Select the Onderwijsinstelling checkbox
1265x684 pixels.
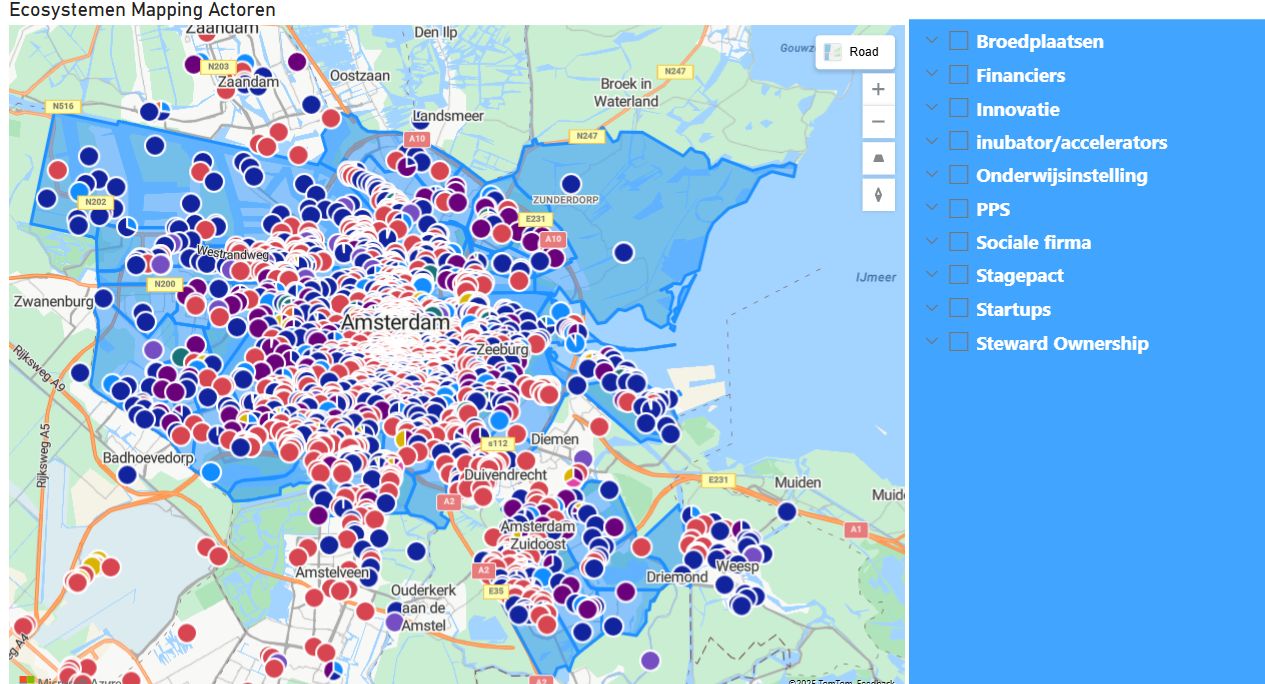coord(959,175)
